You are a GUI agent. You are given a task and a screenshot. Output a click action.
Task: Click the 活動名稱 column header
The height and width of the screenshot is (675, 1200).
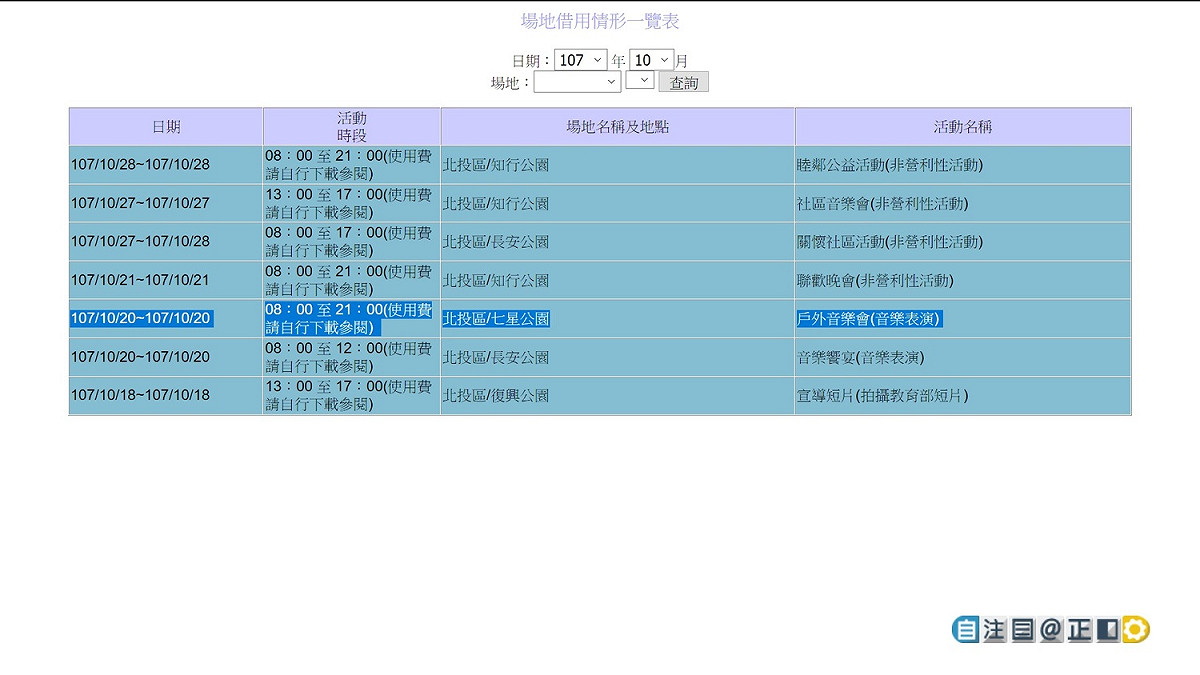963,127
